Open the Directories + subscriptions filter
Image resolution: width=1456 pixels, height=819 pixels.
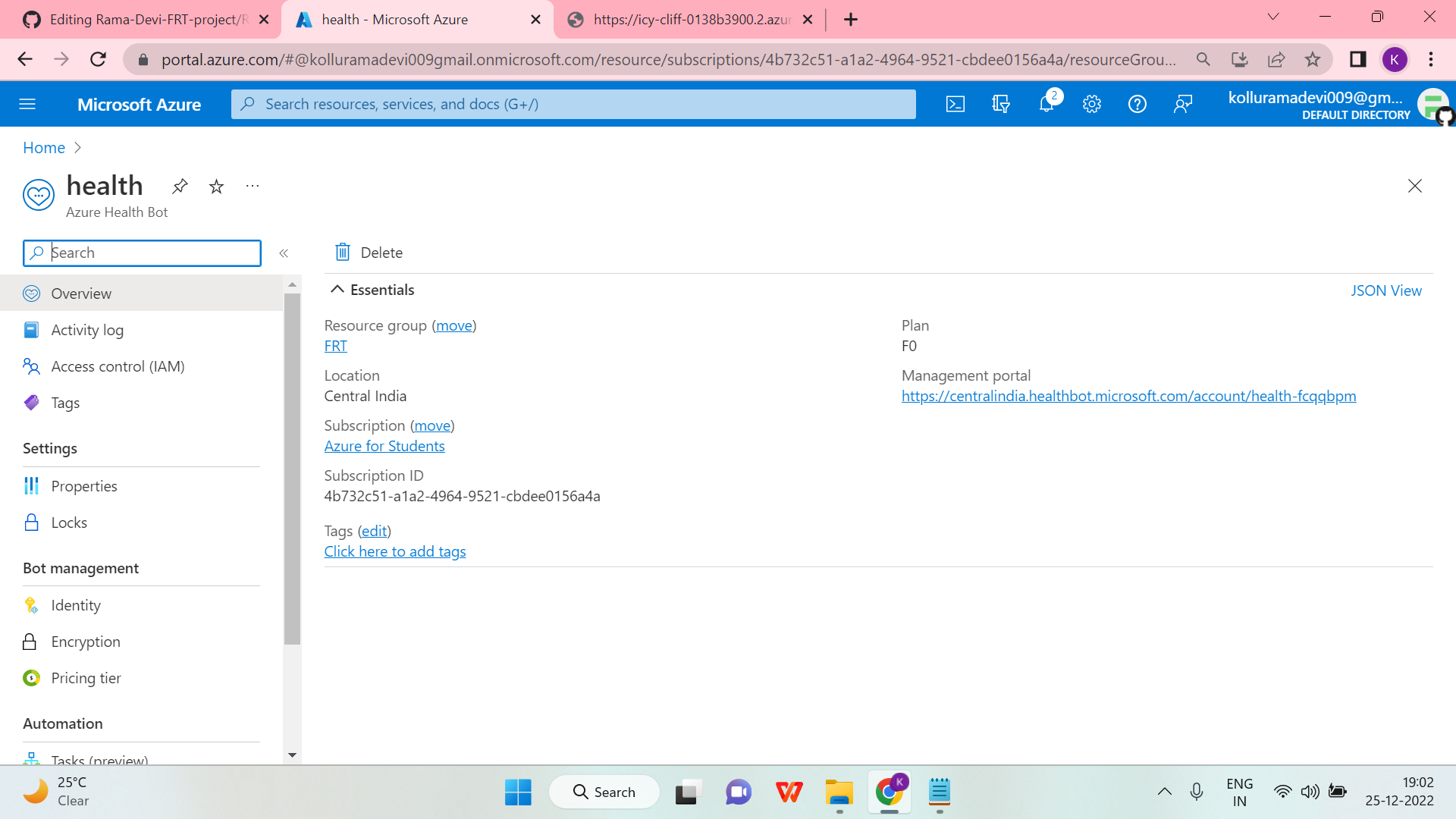[1001, 104]
